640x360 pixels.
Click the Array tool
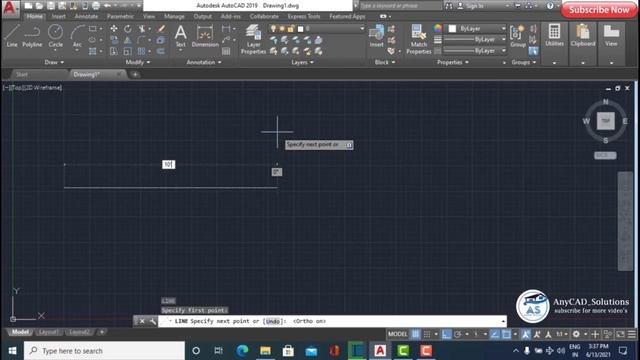[x=142, y=51]
